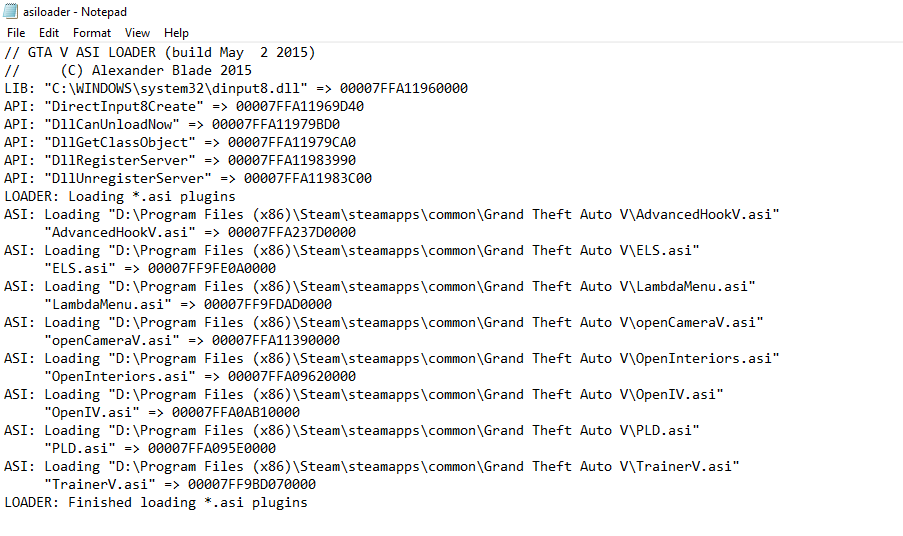
Task: Click the AdvancedHookV.asi loading path line
Action: (390, 214)
